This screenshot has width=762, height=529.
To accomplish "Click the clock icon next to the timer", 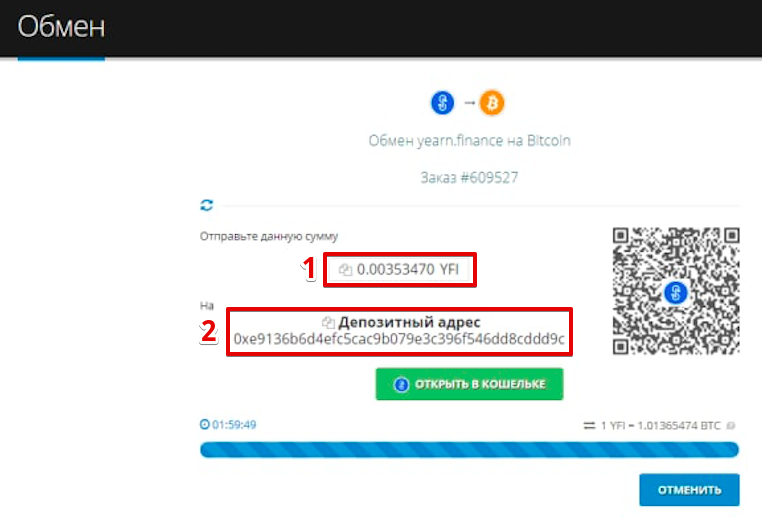I will coord(205,425).
